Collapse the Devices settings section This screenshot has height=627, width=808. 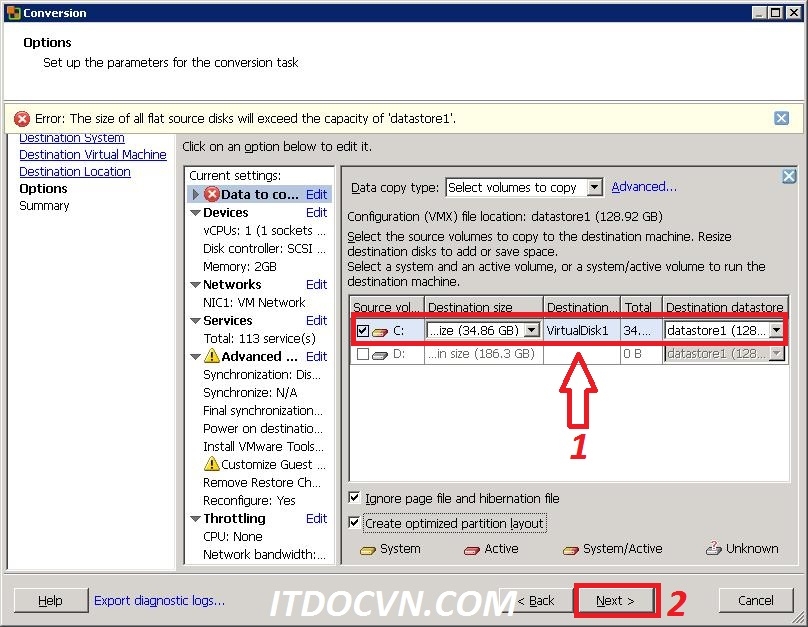click(195, 213)
